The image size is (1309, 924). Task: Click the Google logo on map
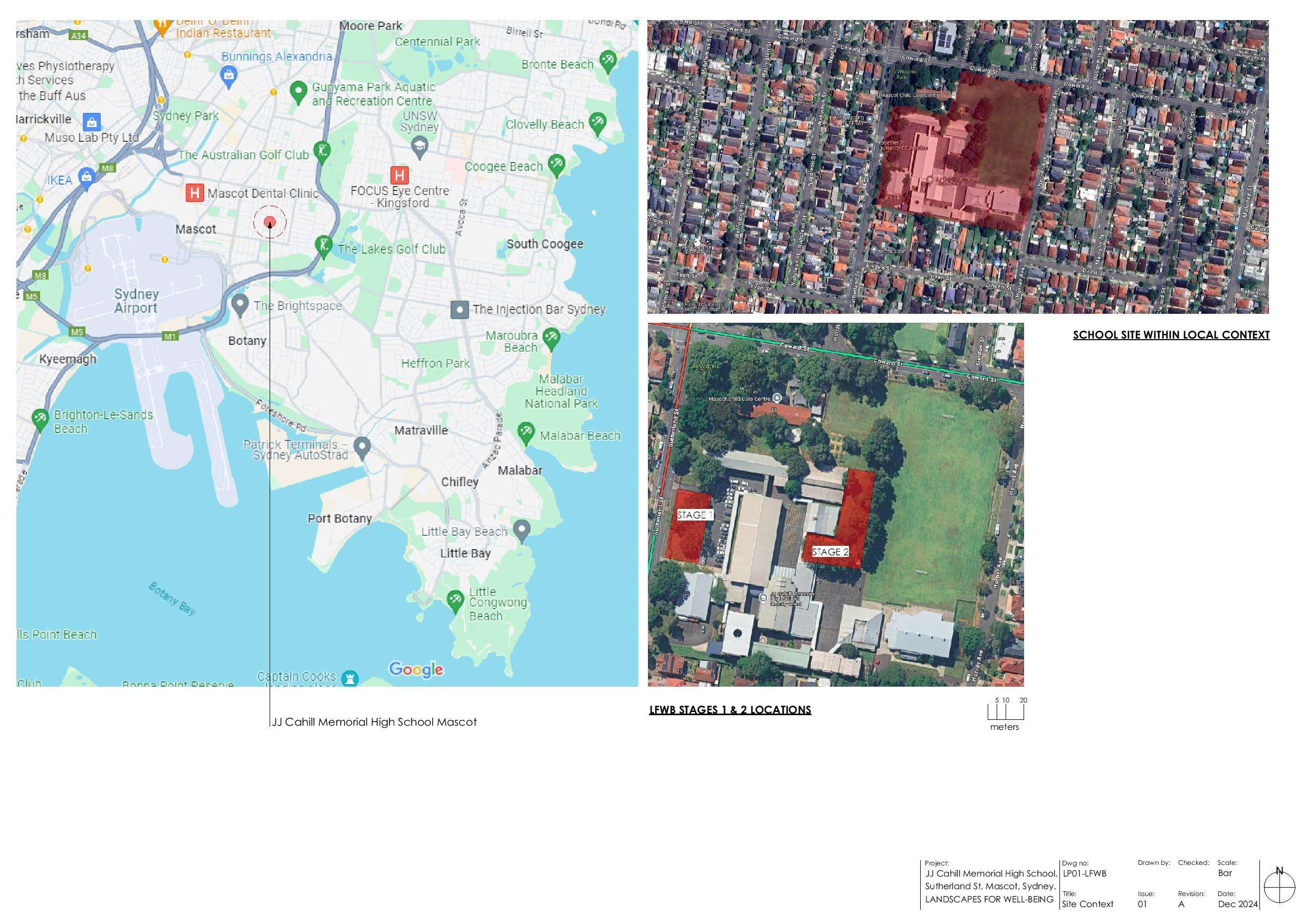(x=416, y=669)
